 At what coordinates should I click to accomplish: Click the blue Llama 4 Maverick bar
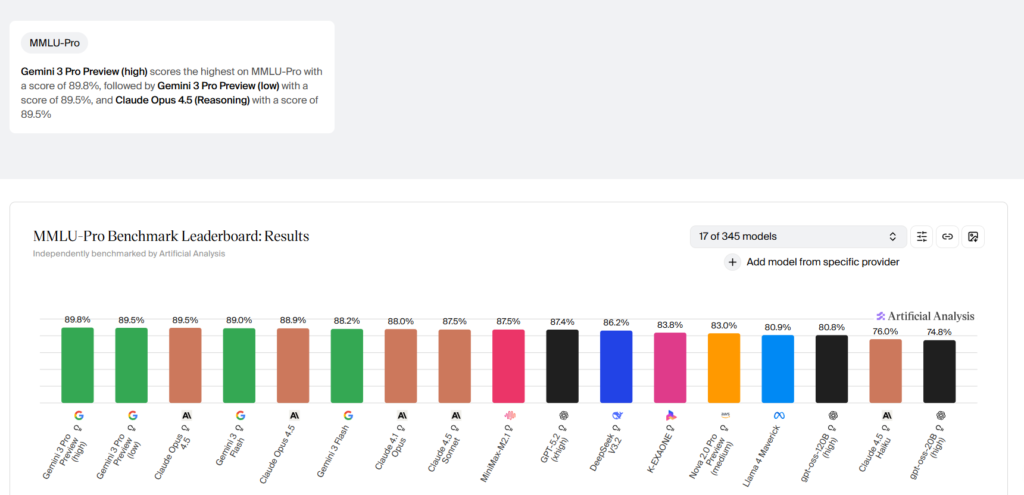pos(778,369)
